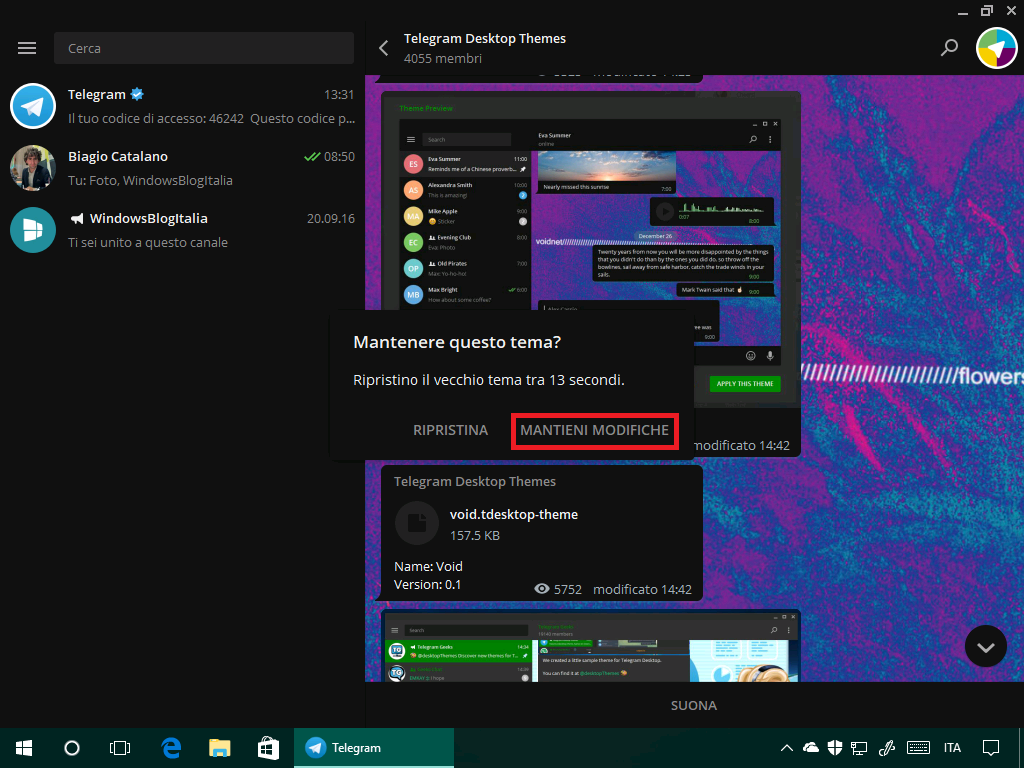This screenshot has height=768, width=1024.
Task: Open Task View on taskbar
Action: tap(120, 748)
